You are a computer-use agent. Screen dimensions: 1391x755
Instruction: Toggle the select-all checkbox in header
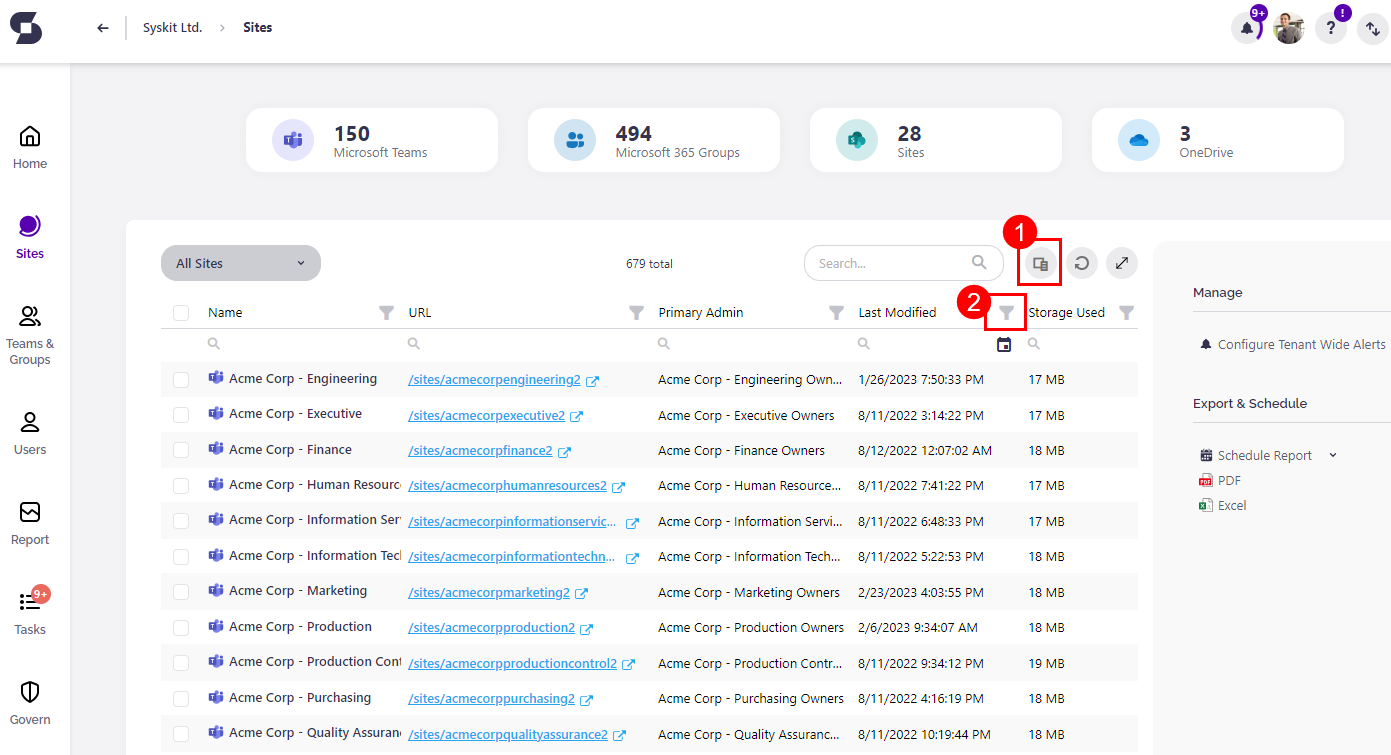coord(181,313)
